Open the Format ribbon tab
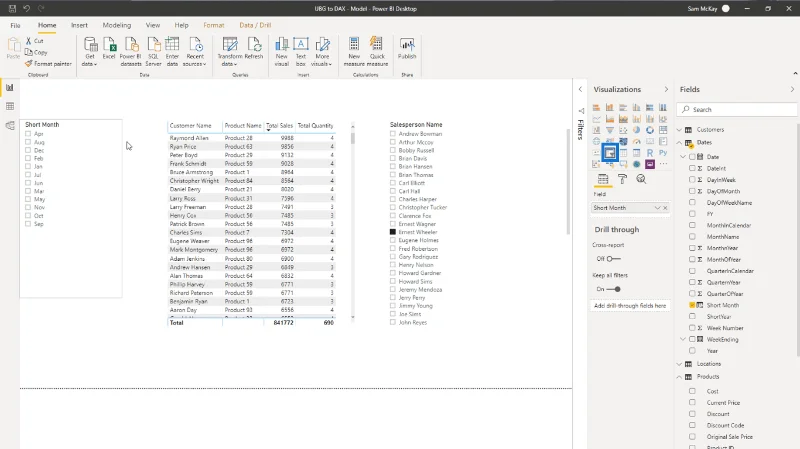Viewport: 800px width, 449px height. 213,25
